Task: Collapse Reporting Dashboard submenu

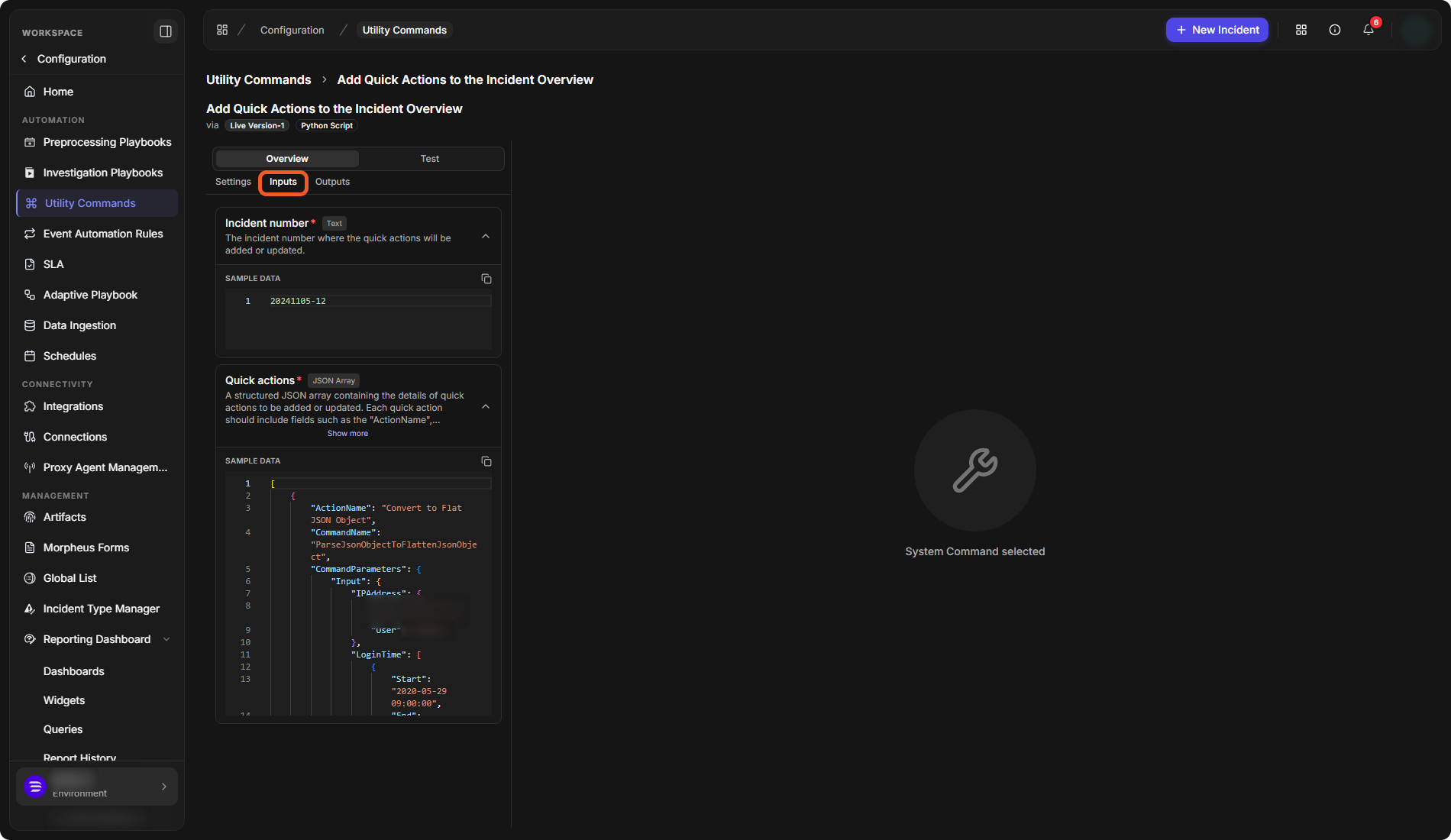Action: coord(166,639)
